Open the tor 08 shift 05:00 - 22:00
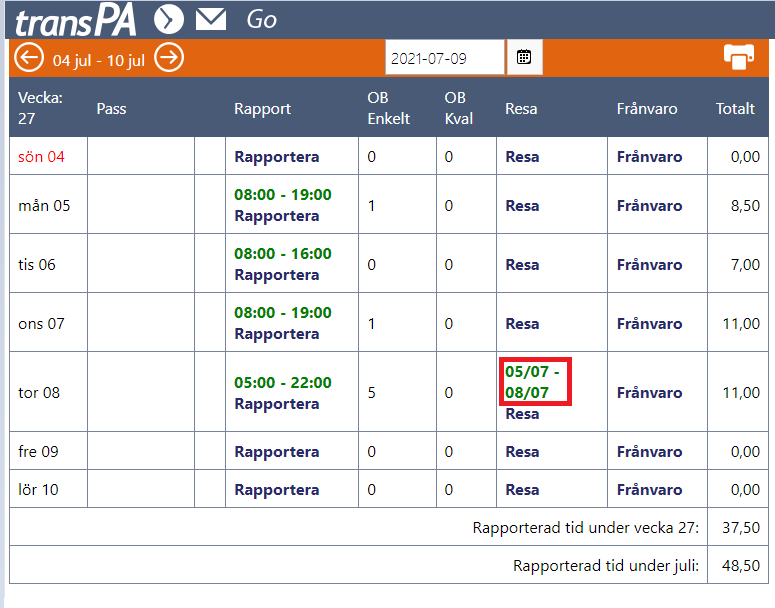The height and width of the screenshot is (608, 775). click(x=283, y=383)
